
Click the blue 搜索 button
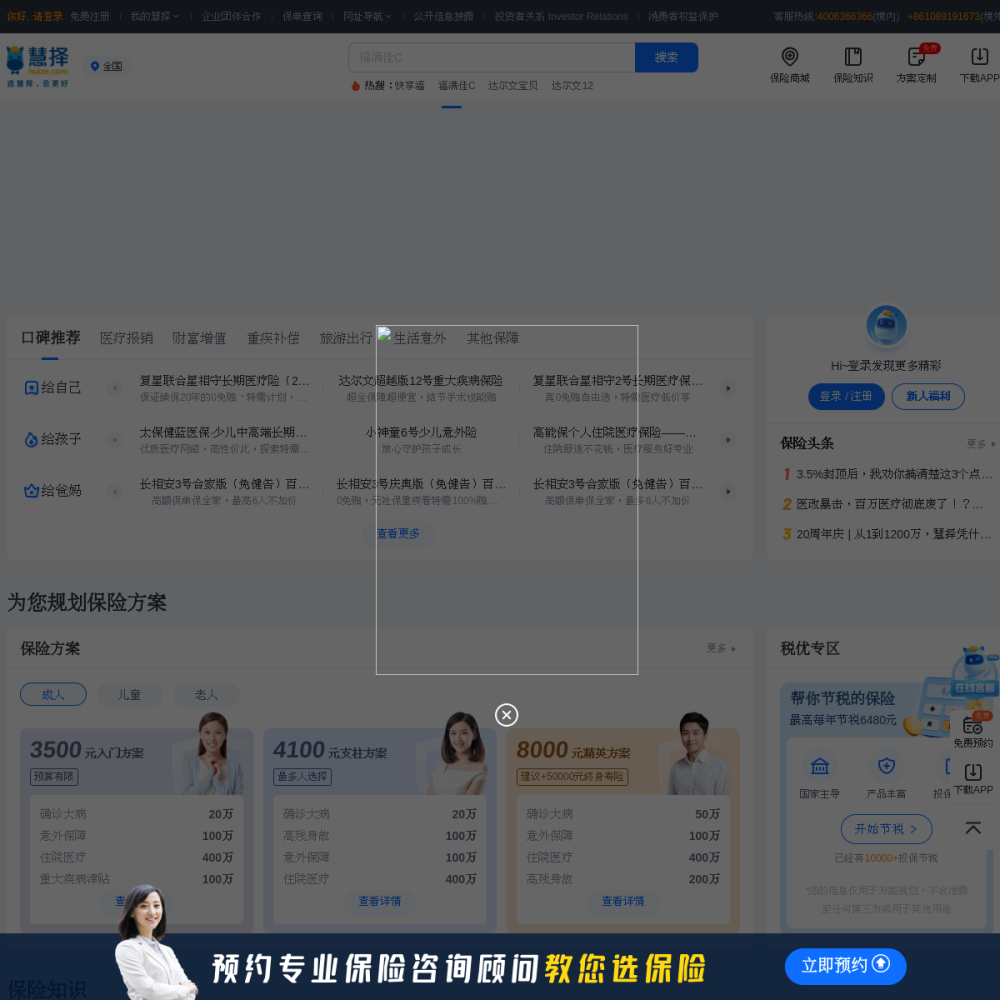(666, 57)
